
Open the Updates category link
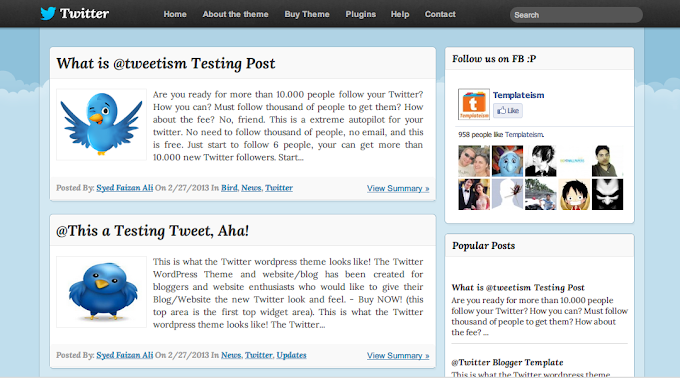(x=291, y=355)
